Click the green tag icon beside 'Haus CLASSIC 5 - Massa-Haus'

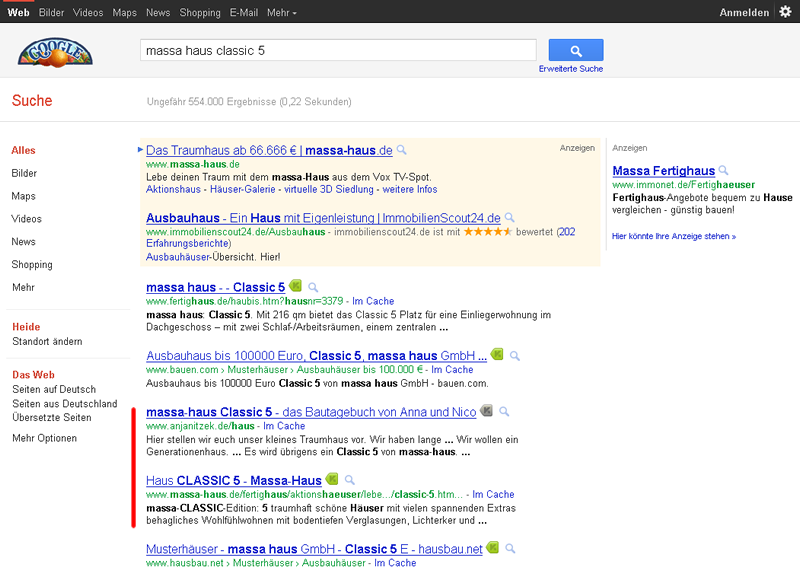coord(332,479)
